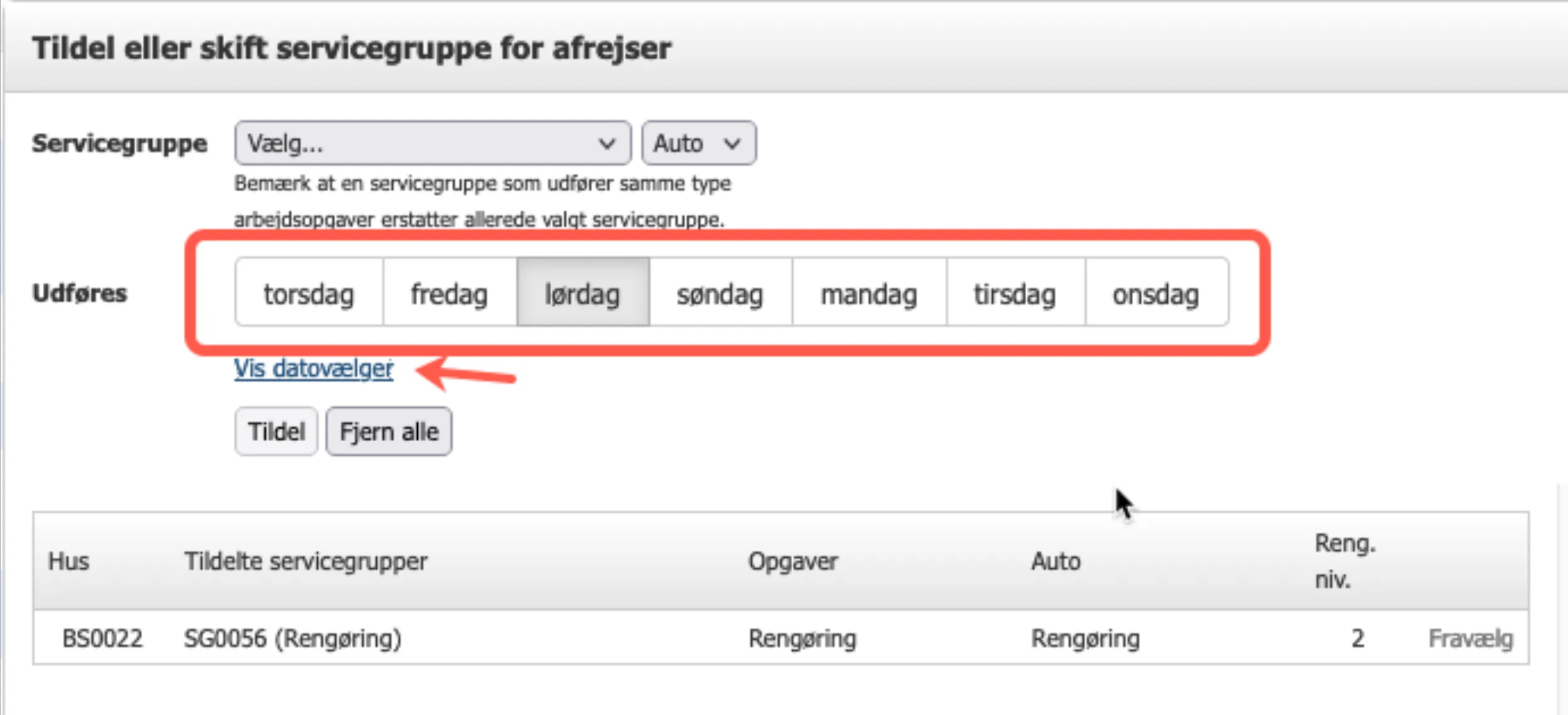Click the Opgaver column header

pos(793,561)
